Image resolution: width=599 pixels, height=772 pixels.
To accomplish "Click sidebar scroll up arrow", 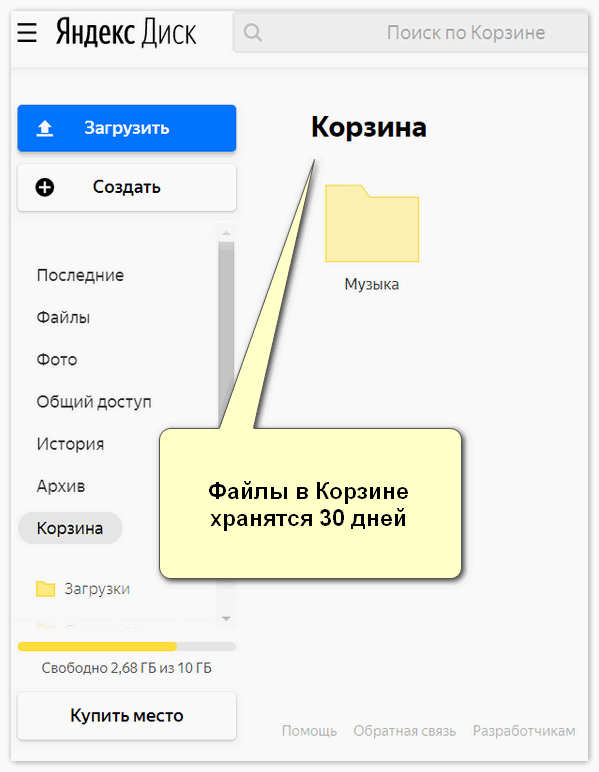I will tap(226, 233).
